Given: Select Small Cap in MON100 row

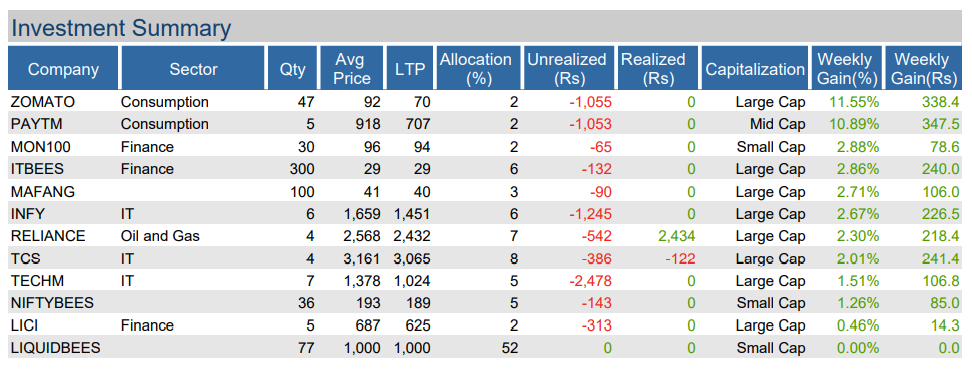Looking at the screenshot, I should 771,147.
